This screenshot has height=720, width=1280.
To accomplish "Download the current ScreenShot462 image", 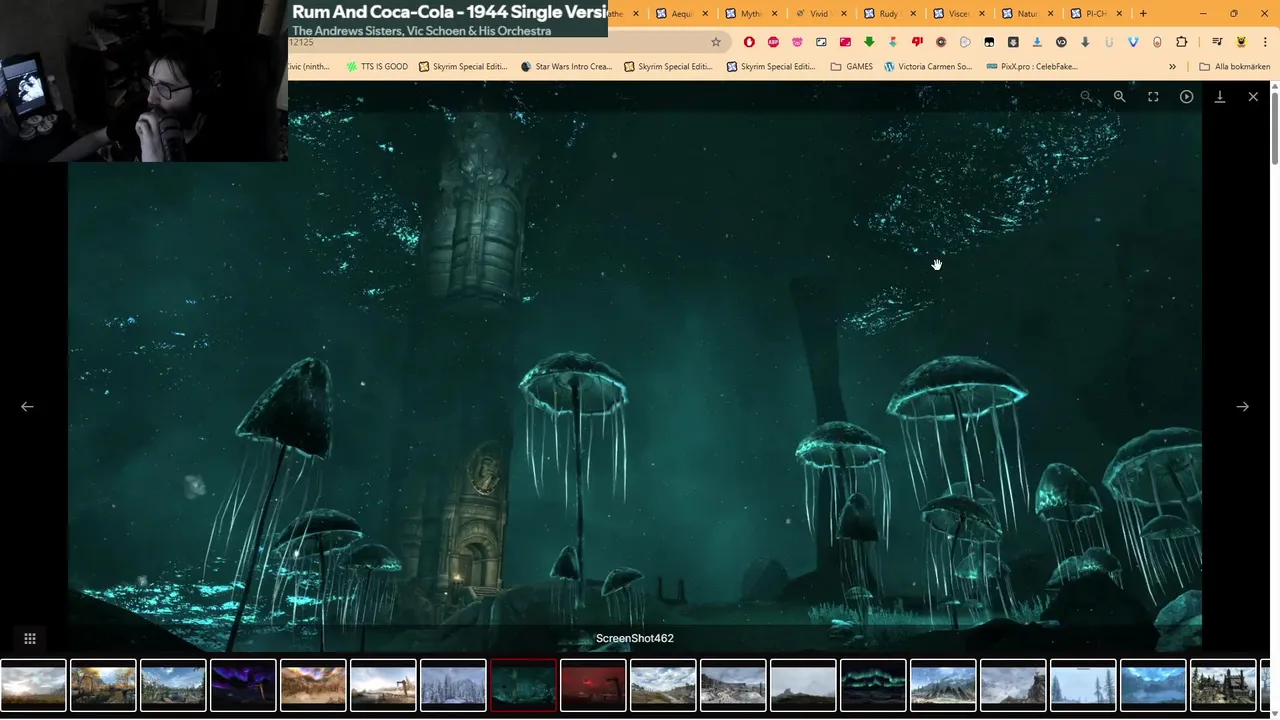I will coord(1220,97).
